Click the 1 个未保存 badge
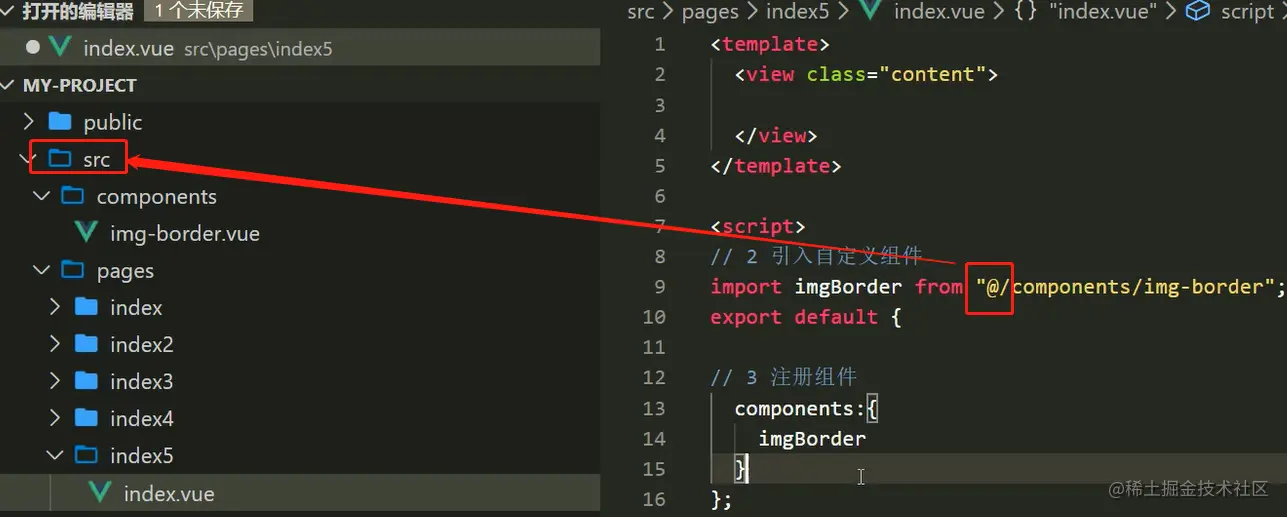This screenshot has height=517, width=1287. coord(199,11)
